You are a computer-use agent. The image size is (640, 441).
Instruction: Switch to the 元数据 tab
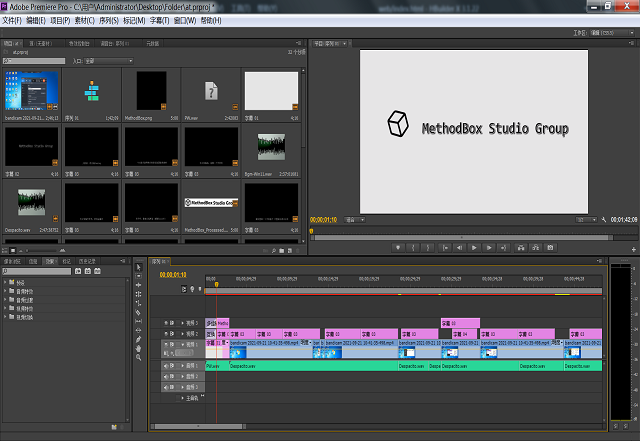tap(153, 43)
